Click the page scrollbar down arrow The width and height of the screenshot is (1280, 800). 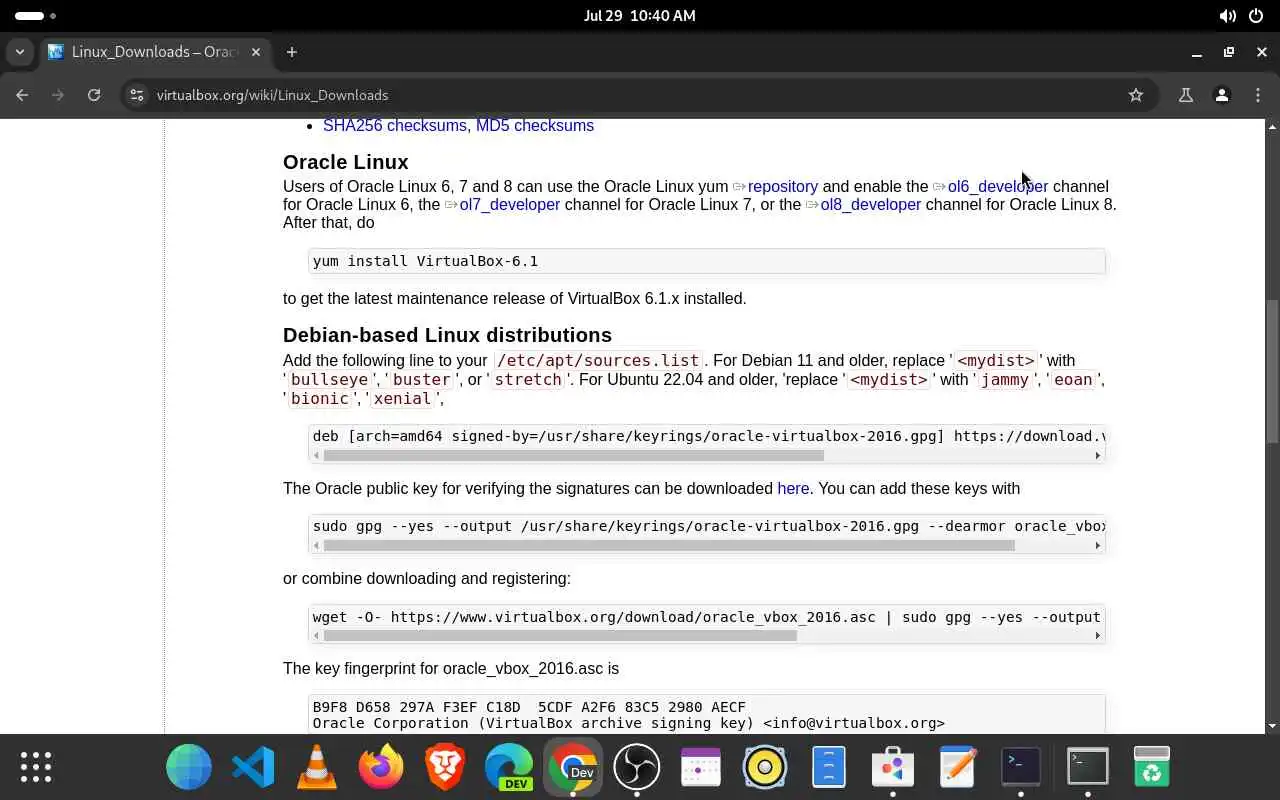pyautogui.click(x=1272, y=726)
